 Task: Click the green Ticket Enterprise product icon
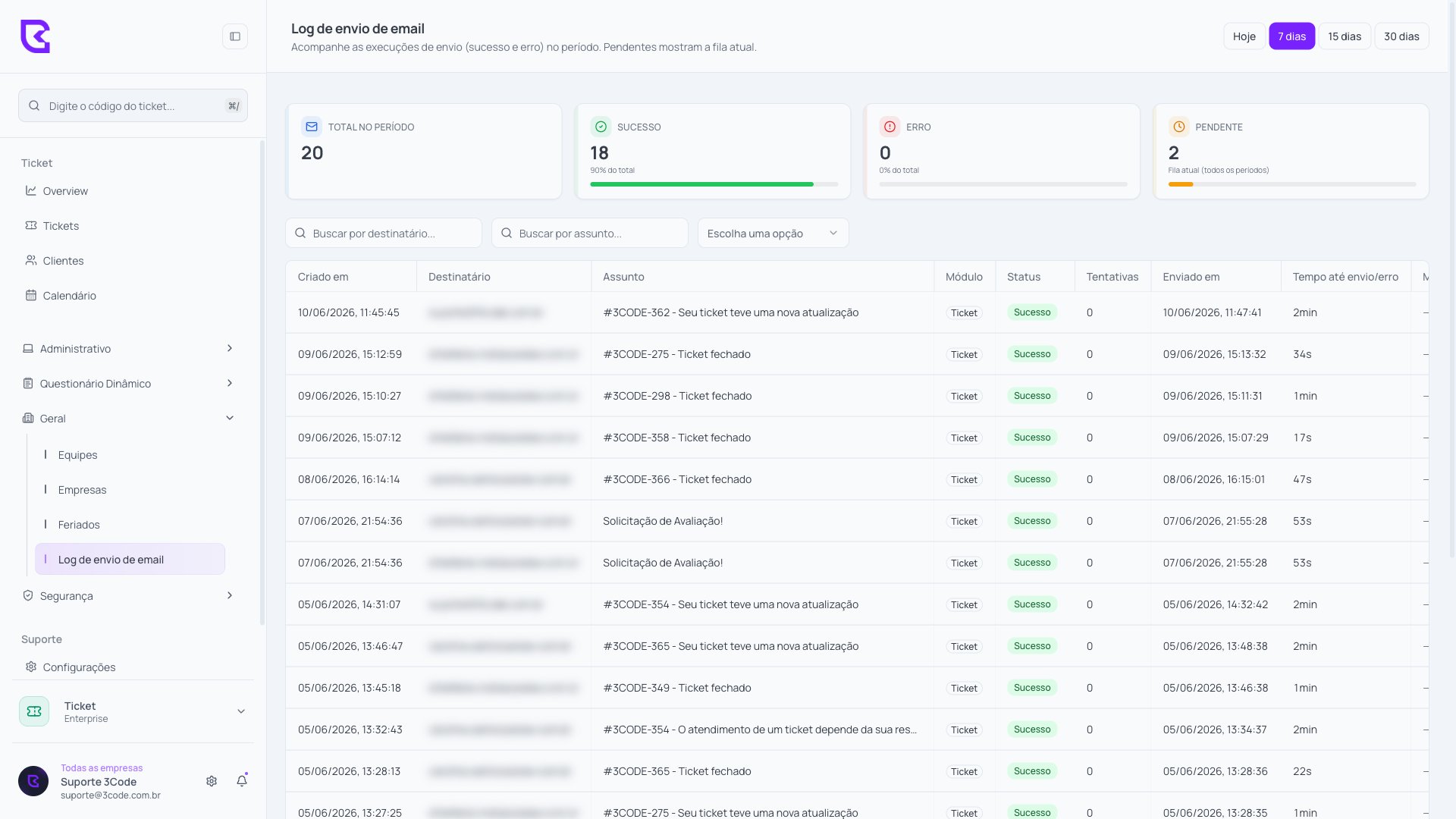[34, 711]
